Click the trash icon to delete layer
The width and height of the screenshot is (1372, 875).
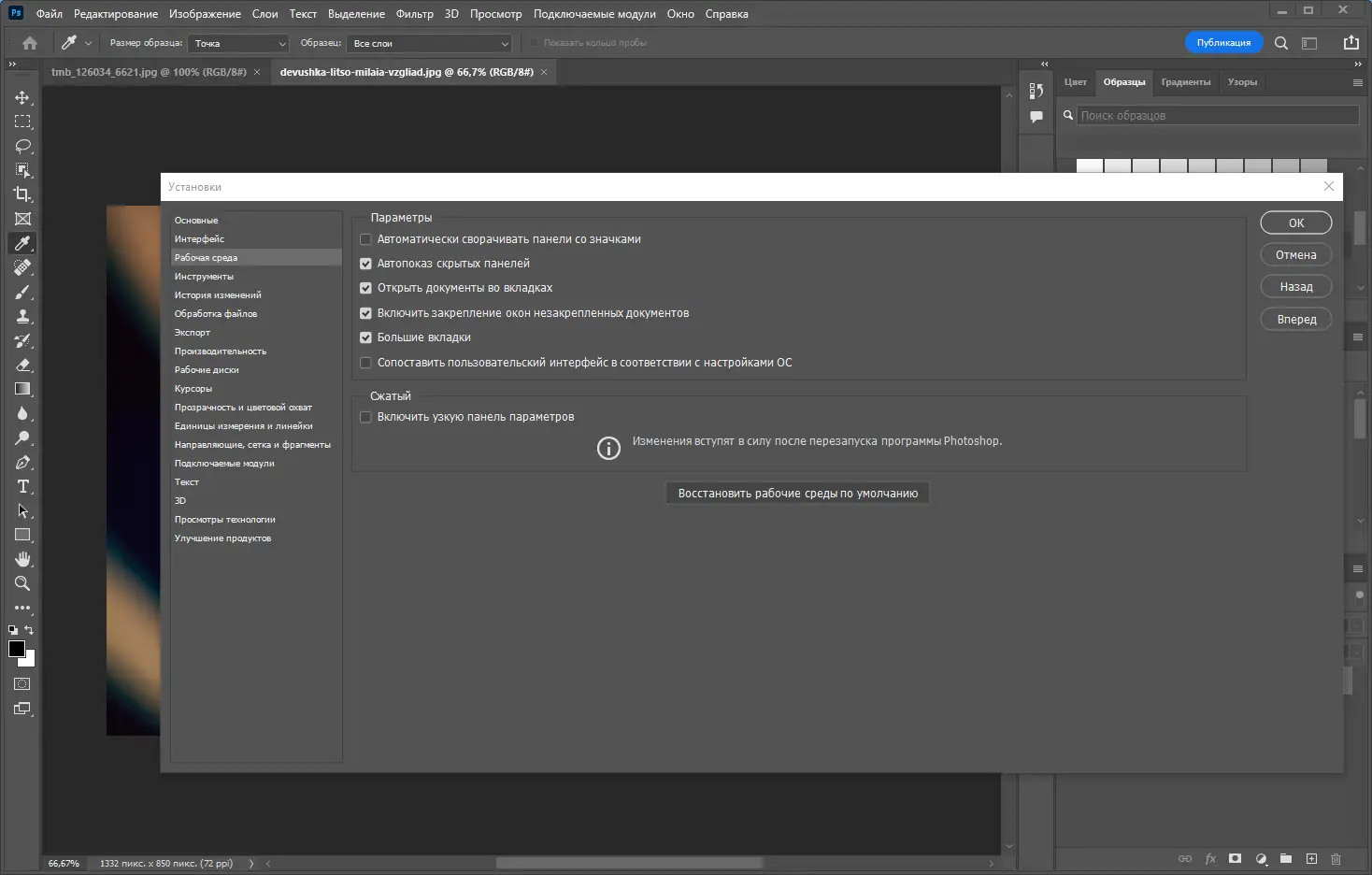1336,858
